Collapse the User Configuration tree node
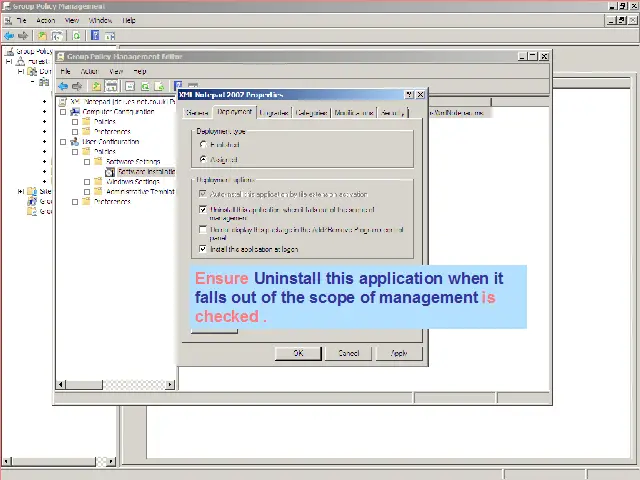Viewport: 640px width, 480px height. [63, 142]
